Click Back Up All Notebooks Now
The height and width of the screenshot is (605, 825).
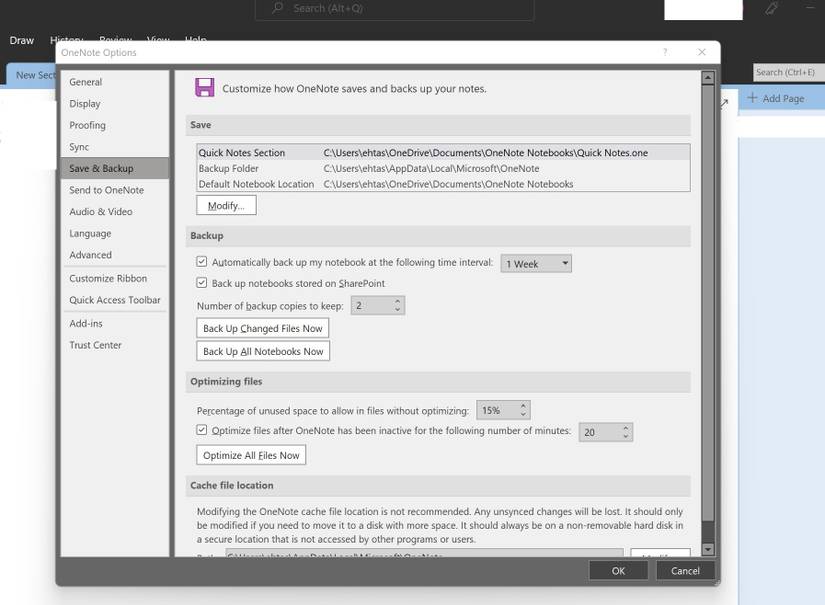click(263, 349)
